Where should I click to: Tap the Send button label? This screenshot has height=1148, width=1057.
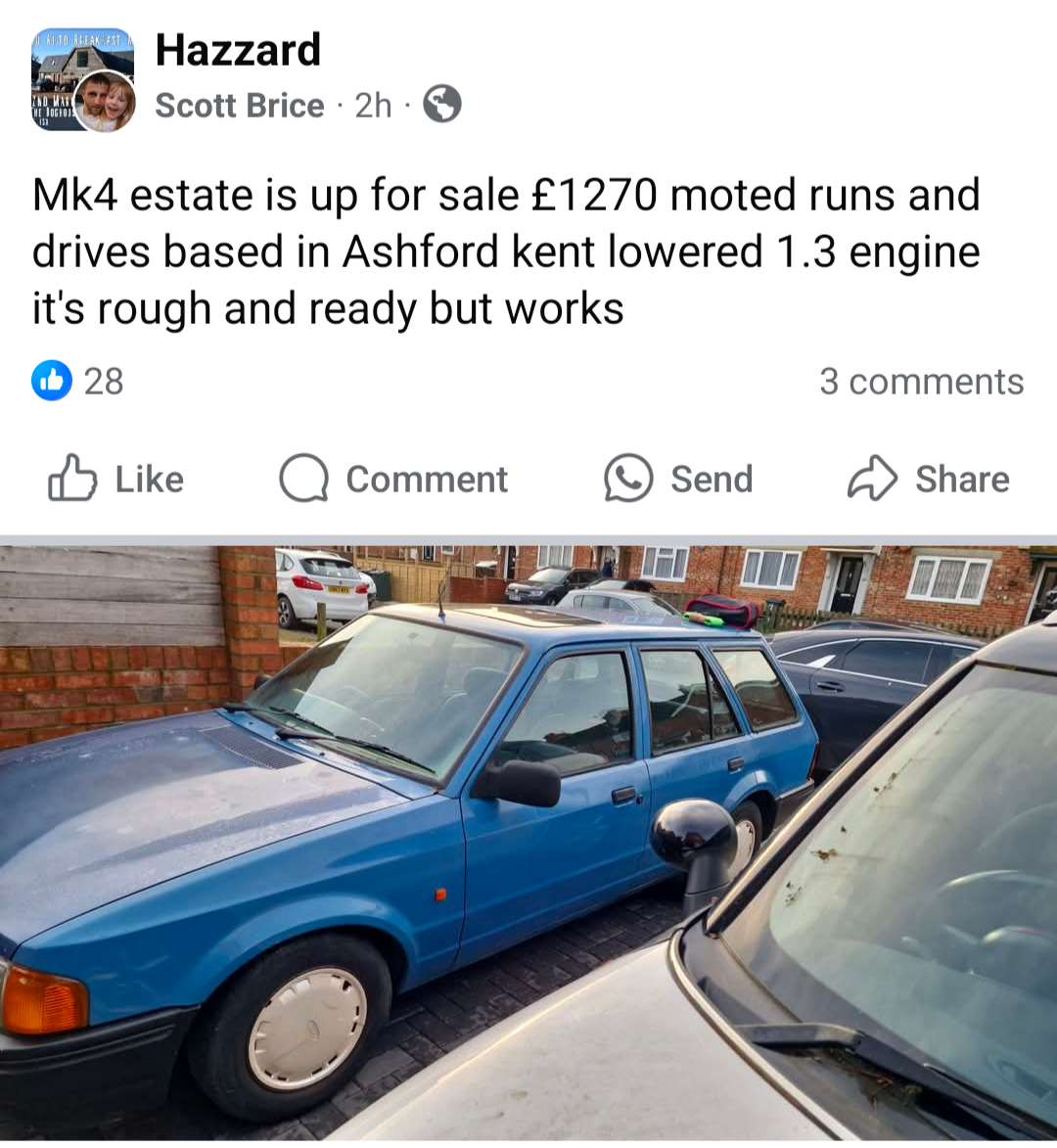[712, 480]
